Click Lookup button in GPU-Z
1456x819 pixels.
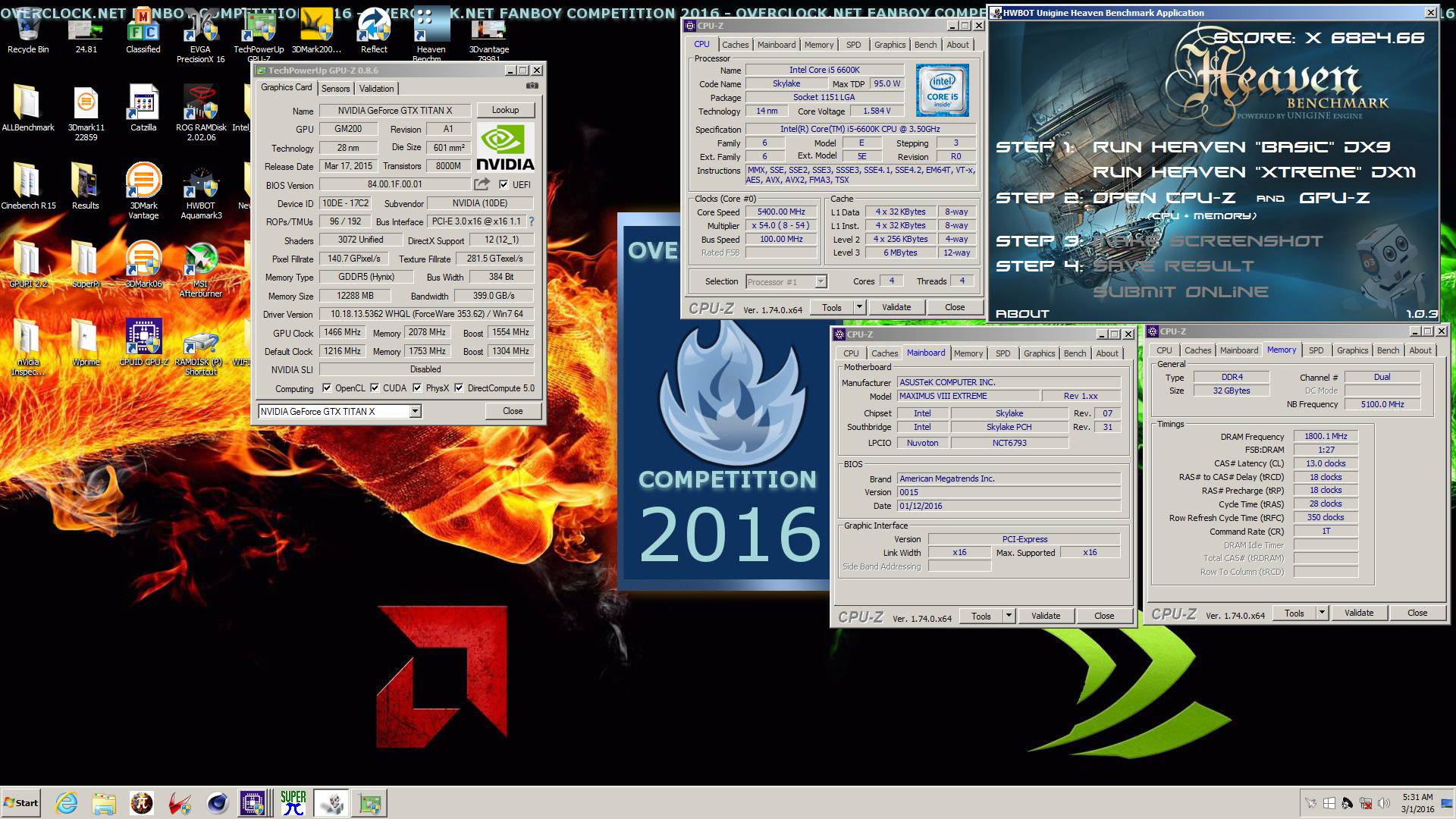pyautogui.click(x=506, y=110)
